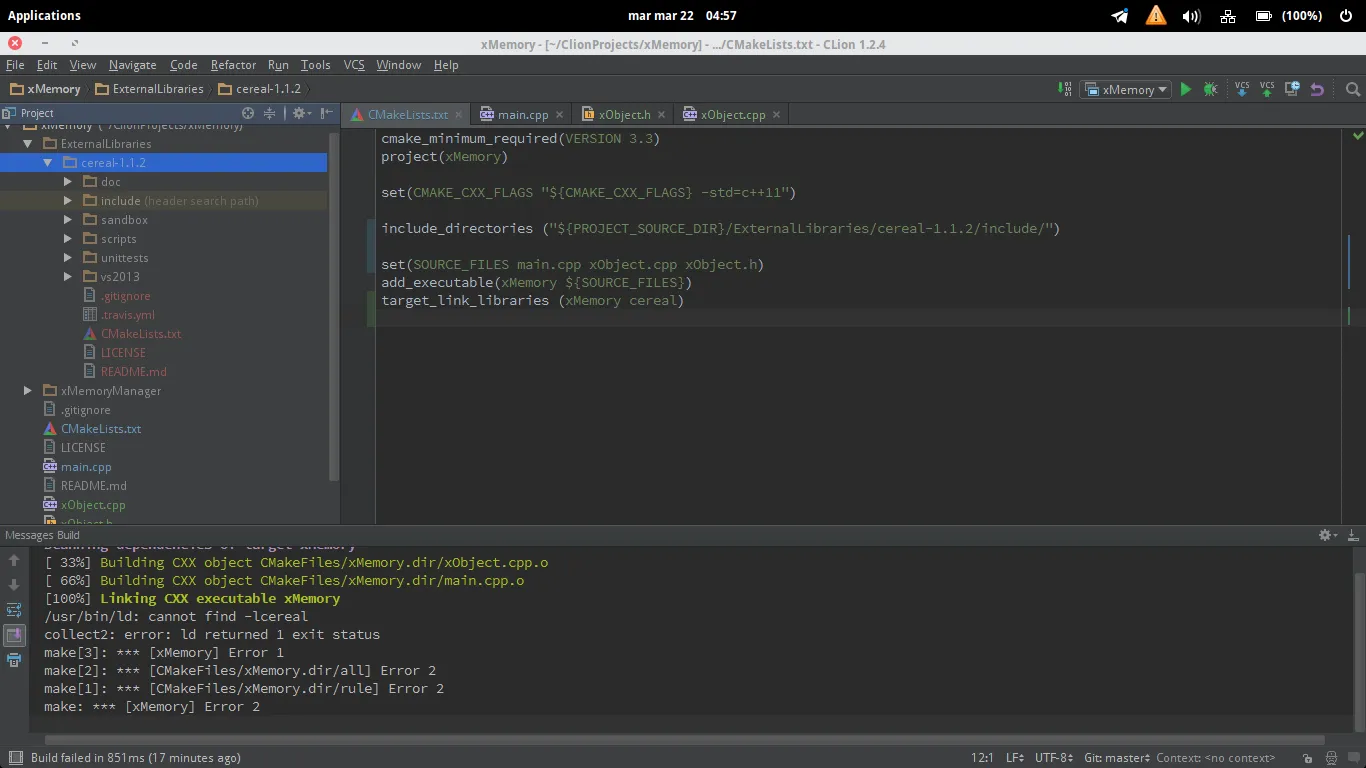Toggle tool window bars at status bar corner
The image size is (1366, 768).
pos(14,758)
